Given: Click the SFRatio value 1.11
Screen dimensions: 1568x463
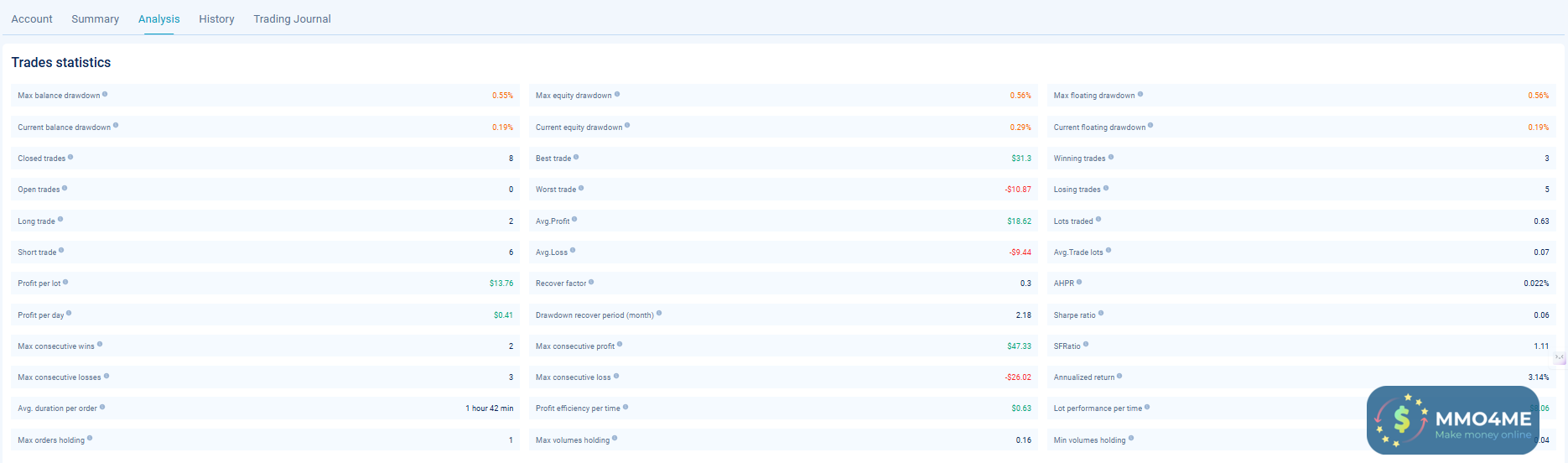Looking at the screenshot, I should pyautogui.click(x=1541, y=346).
